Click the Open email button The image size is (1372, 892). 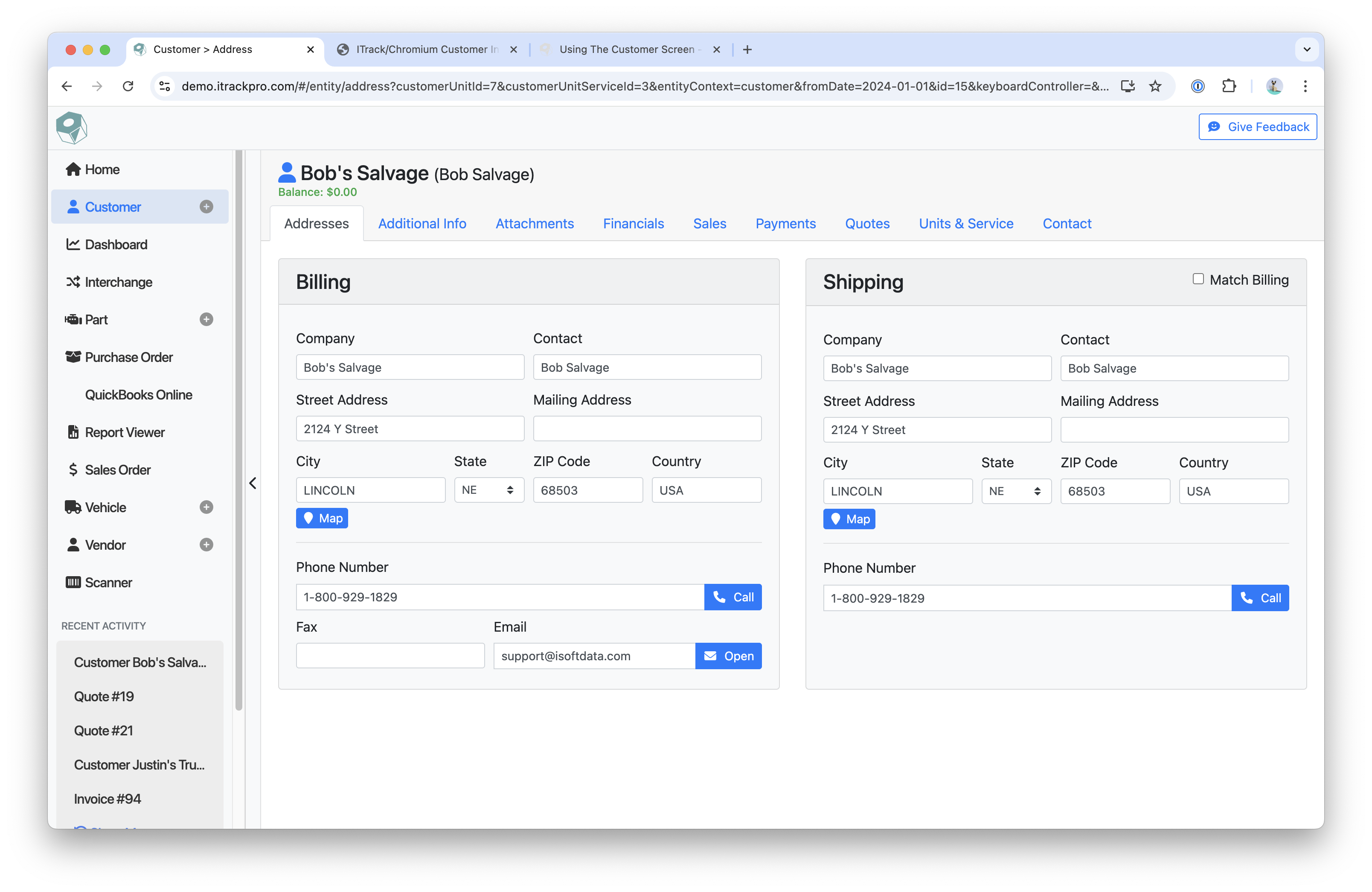(728, 656)
